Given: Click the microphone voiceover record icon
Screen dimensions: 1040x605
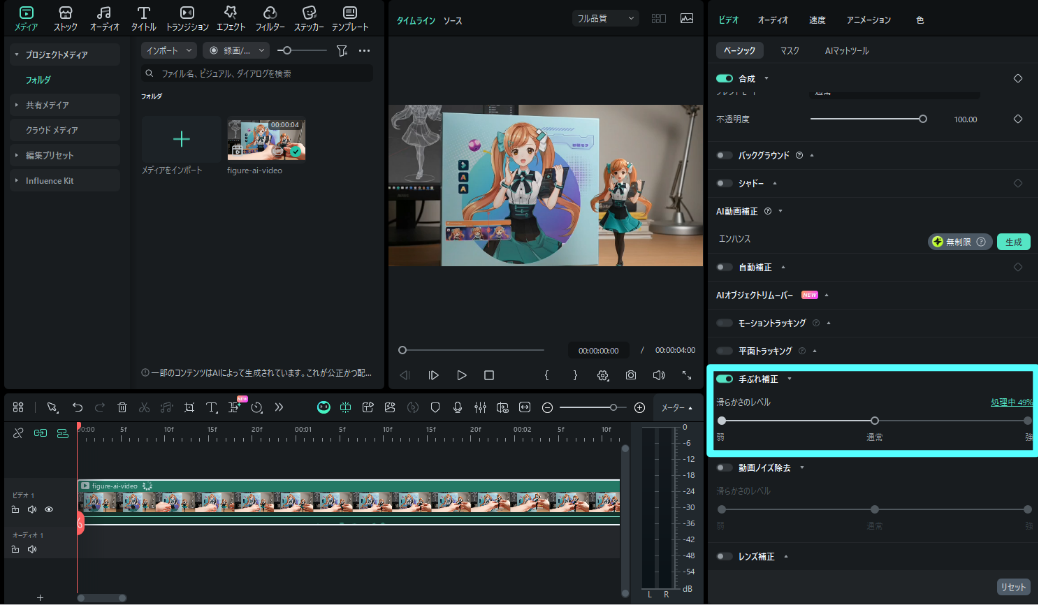Looking at the screenshot, I should (x=457, y=407).
